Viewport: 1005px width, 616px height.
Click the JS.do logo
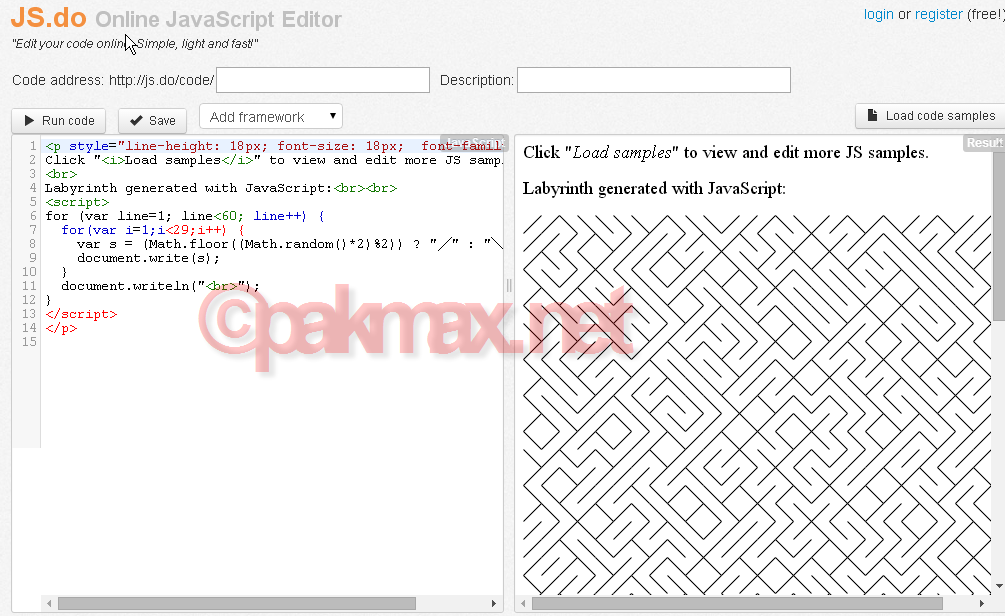(x=49, y=17)
